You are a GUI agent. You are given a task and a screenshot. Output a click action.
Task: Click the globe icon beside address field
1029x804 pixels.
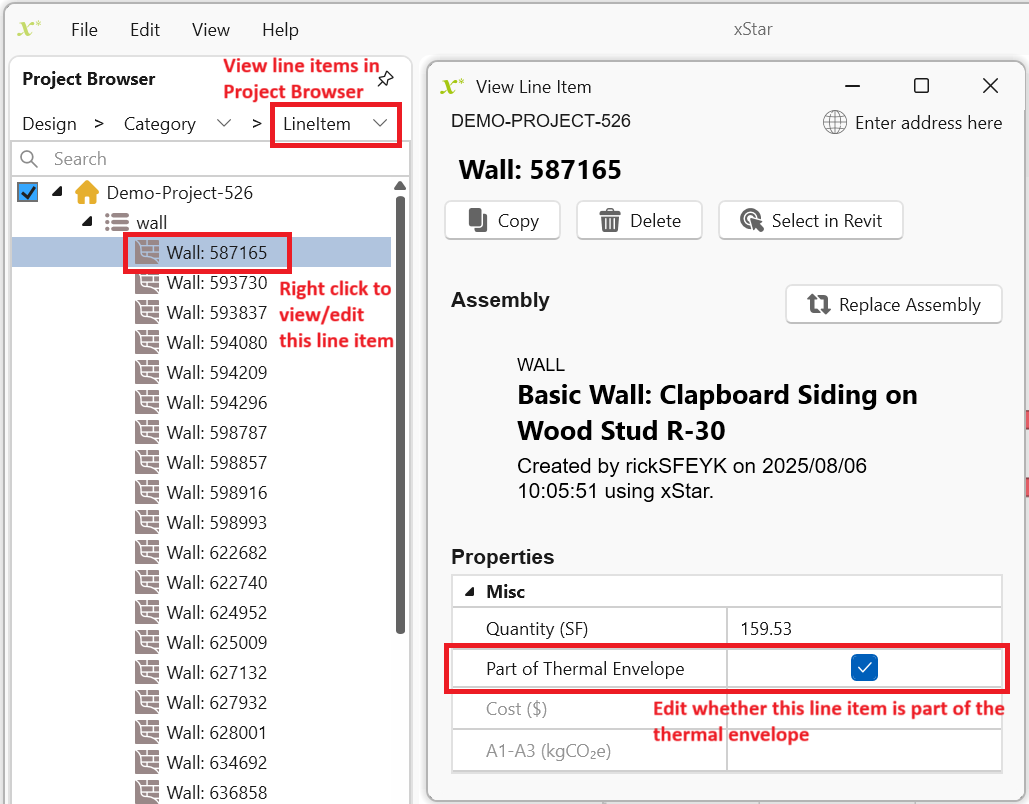[x=834, y=122]
